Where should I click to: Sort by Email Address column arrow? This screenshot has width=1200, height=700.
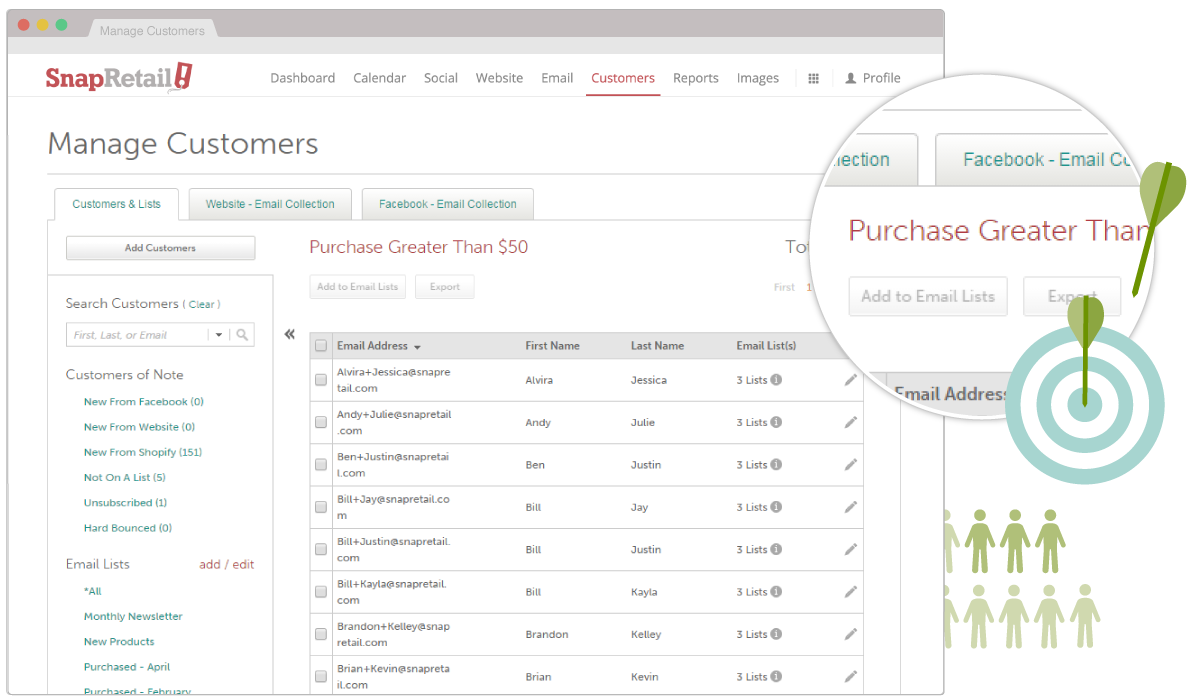tap(417, 347)
